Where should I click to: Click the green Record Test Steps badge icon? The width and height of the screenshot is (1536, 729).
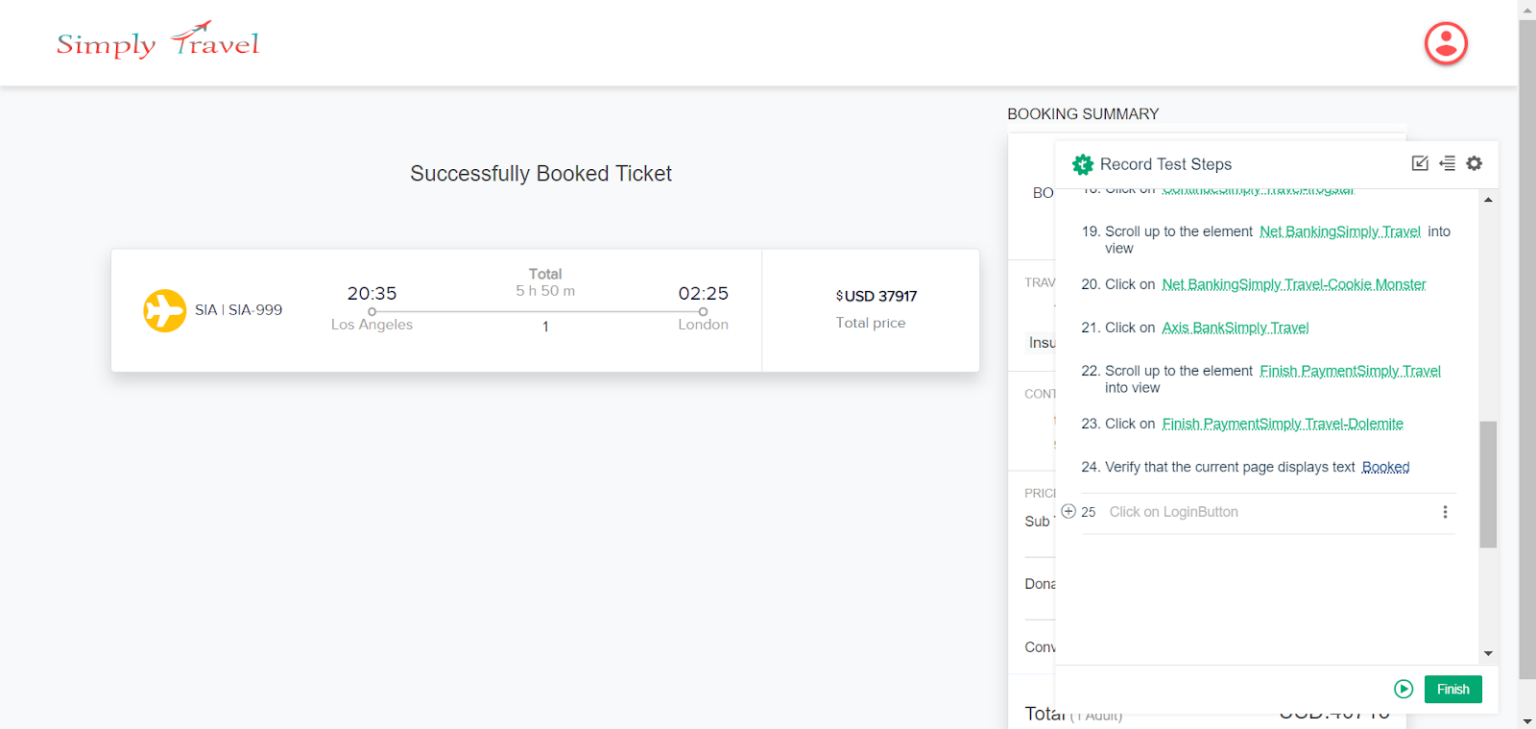pyautogui.click(x=1082, y=164)
